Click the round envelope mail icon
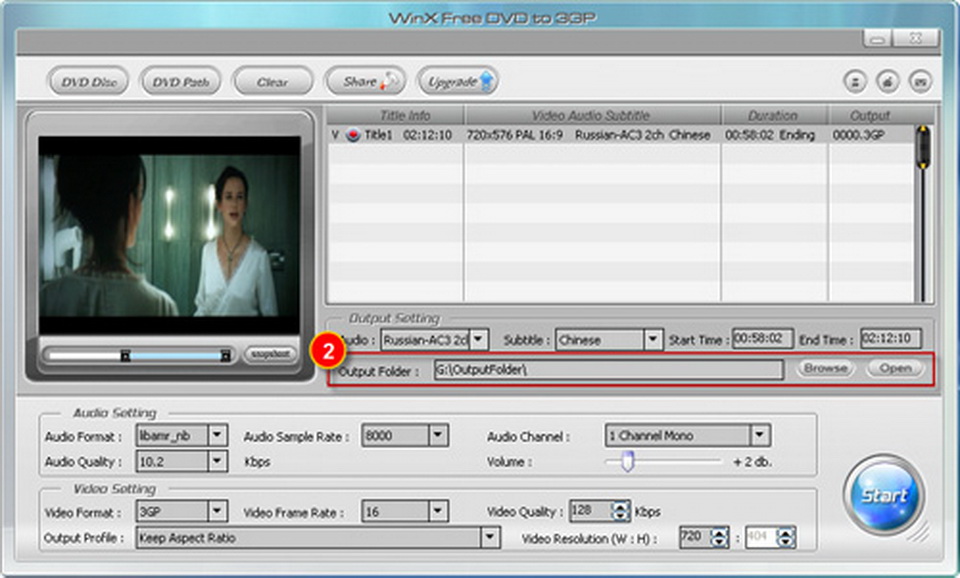 [921, 82]
